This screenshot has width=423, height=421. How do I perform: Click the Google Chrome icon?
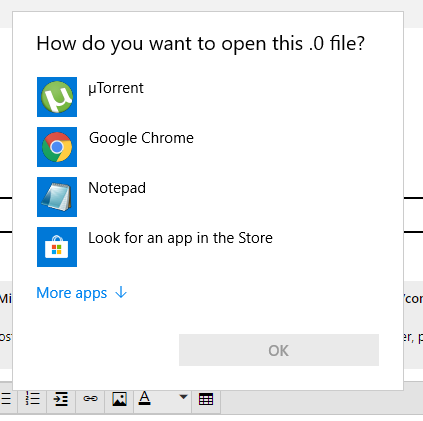[57, 147]
